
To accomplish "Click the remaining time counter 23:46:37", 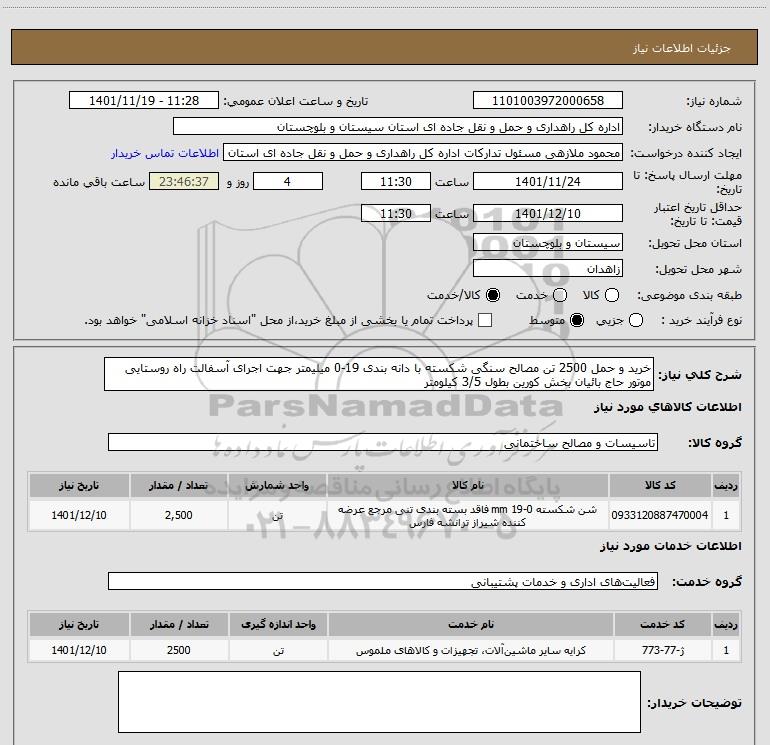I will point(184,181).
